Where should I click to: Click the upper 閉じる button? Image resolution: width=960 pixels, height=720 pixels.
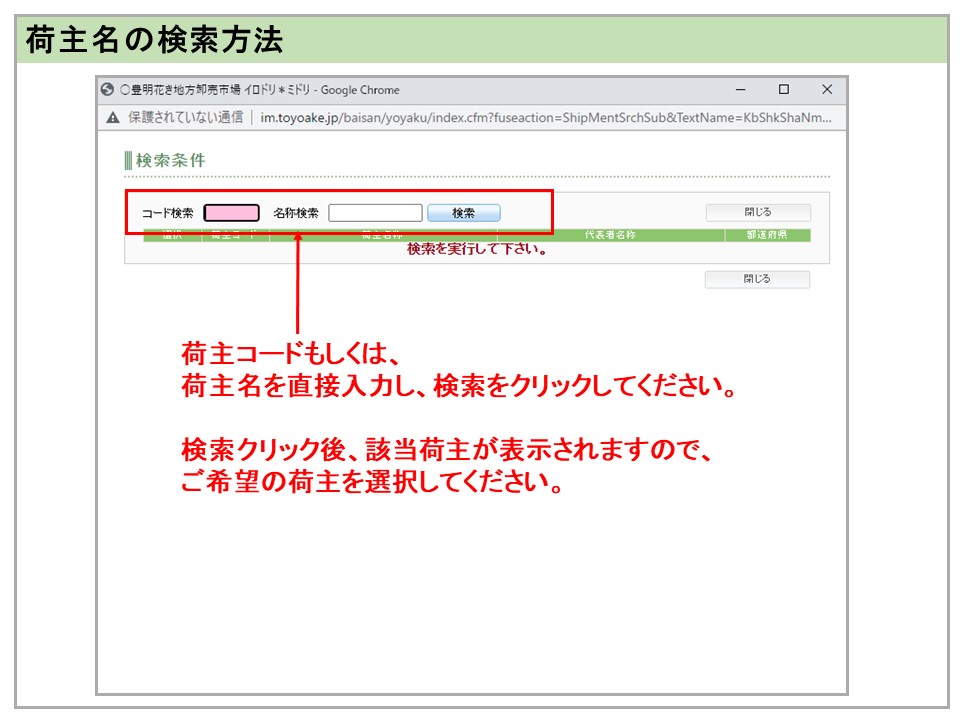coord(758,213)
